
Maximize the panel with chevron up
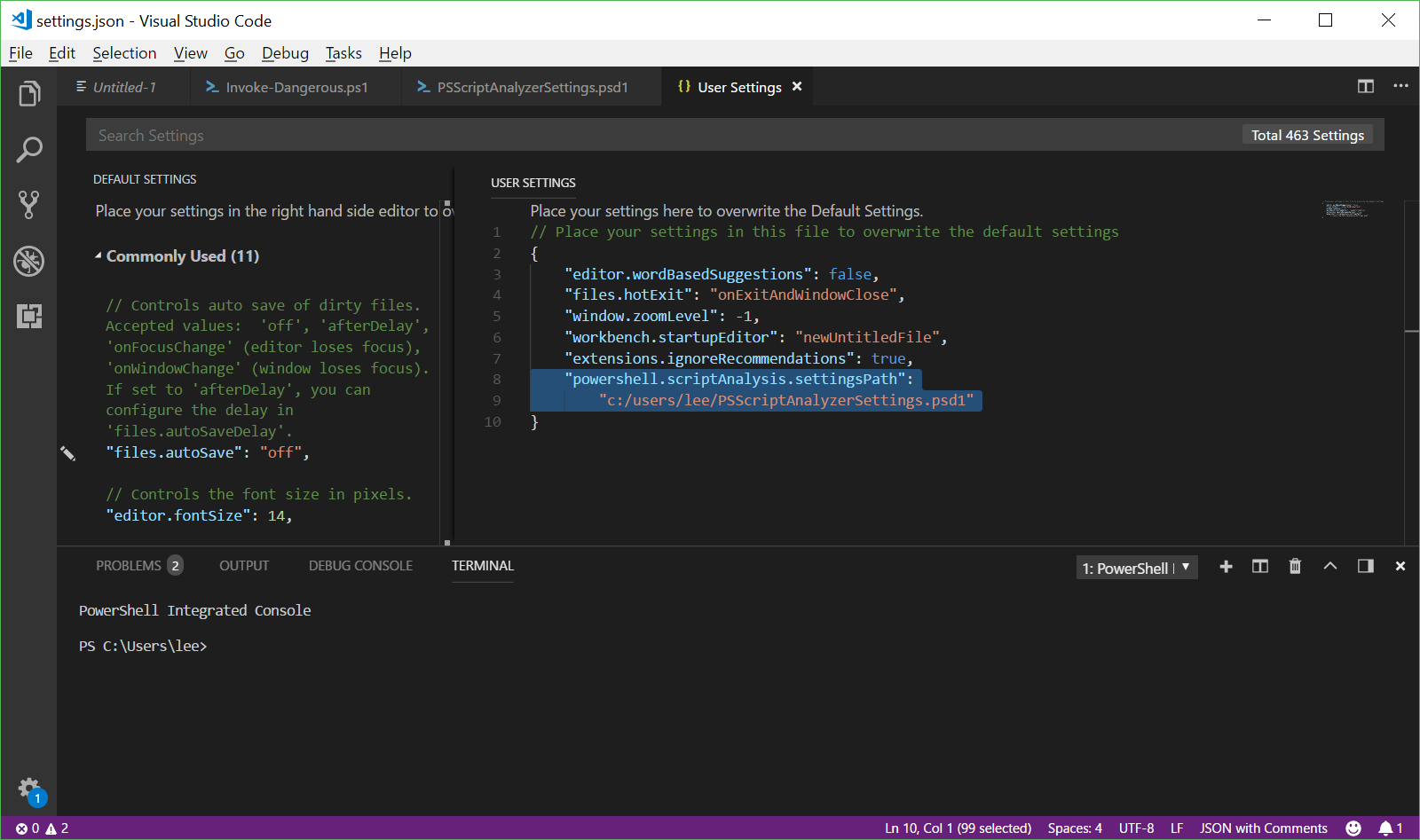pyautogui.click(x=1330, y=566)
